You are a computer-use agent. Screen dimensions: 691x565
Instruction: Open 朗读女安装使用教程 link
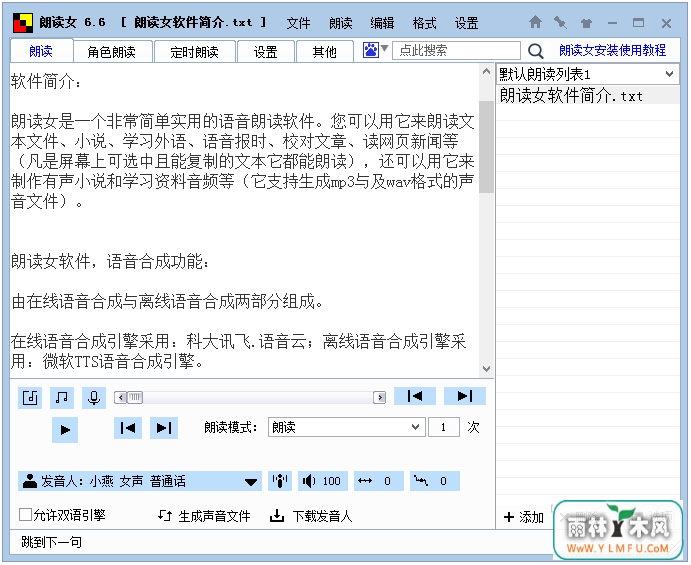pos(613,50)
